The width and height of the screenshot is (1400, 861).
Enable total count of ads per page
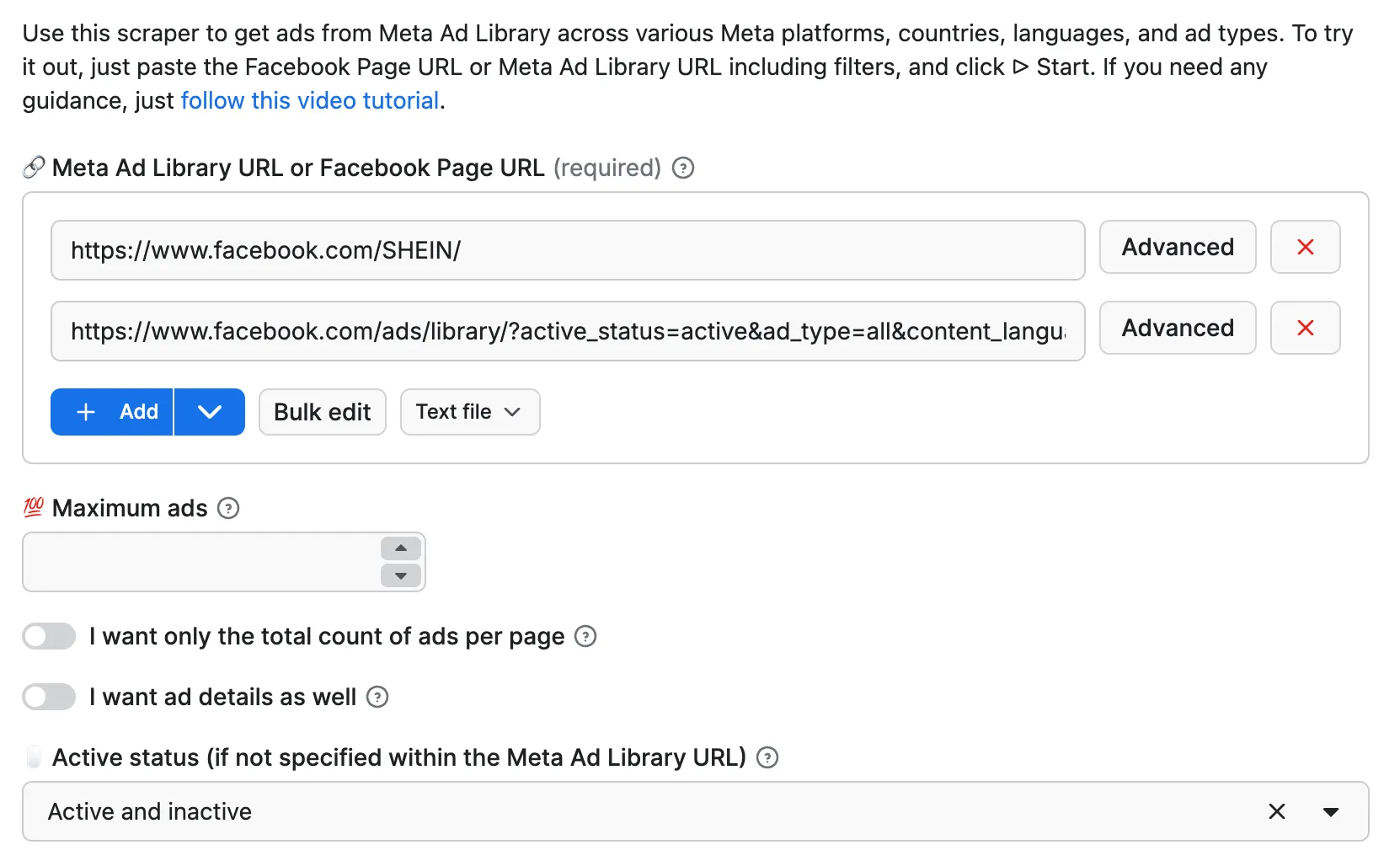point(49,637)
